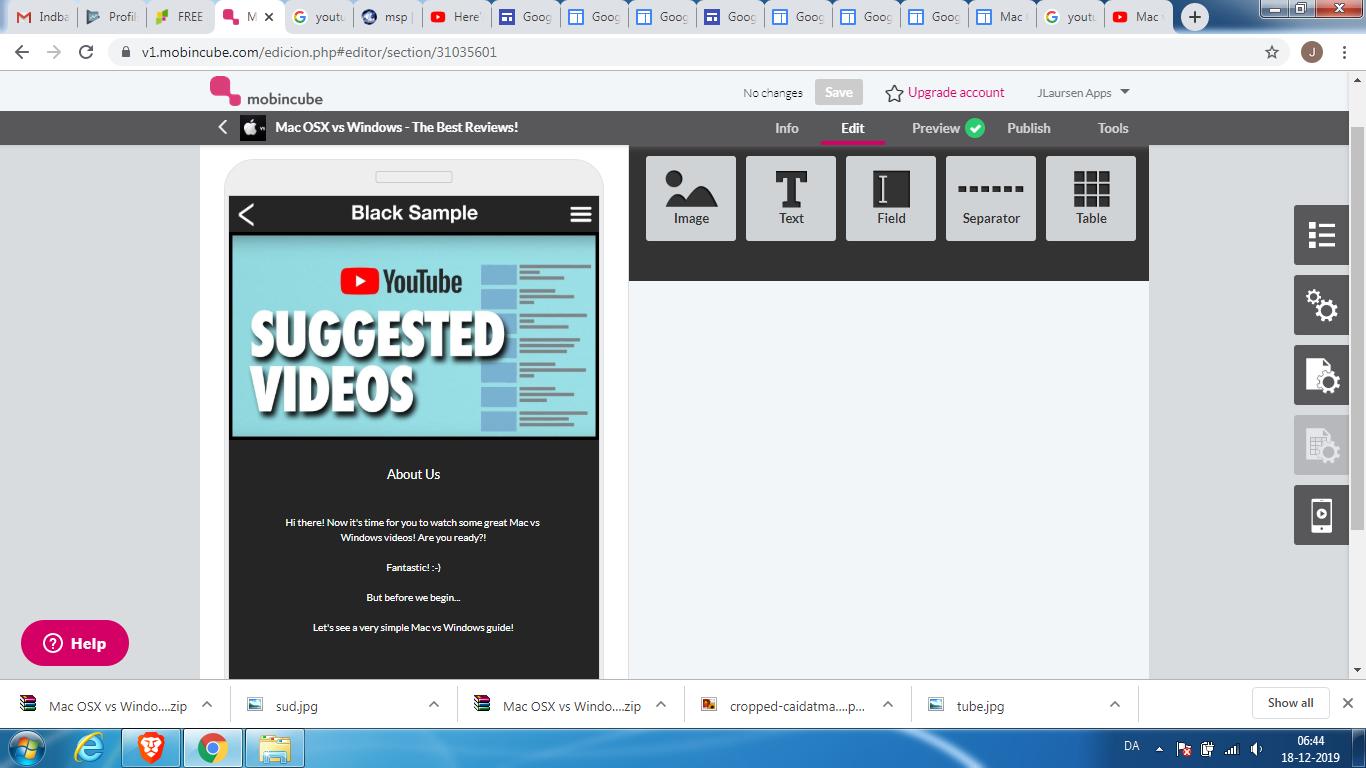Viewport: 1366px width, 768px height.
Task: Open Windows Explorer from the taskbar
Action: coord(274,748)
